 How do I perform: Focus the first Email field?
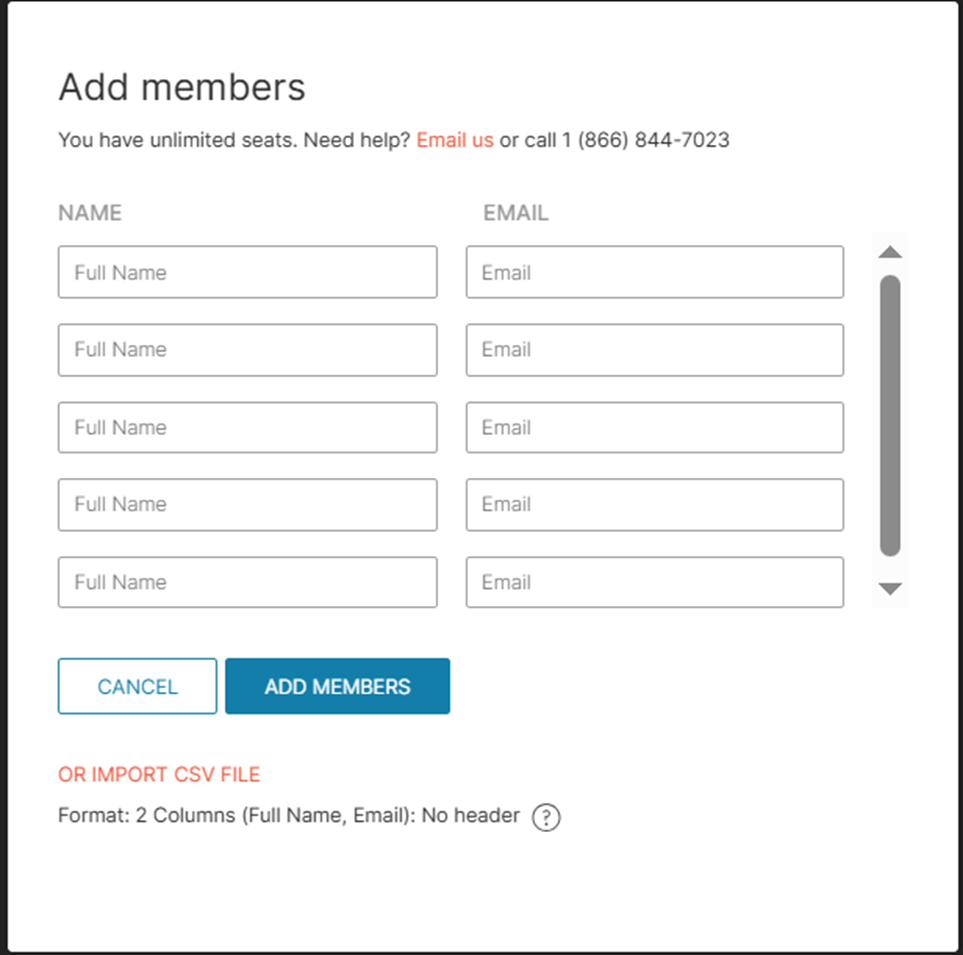(654, 272)
